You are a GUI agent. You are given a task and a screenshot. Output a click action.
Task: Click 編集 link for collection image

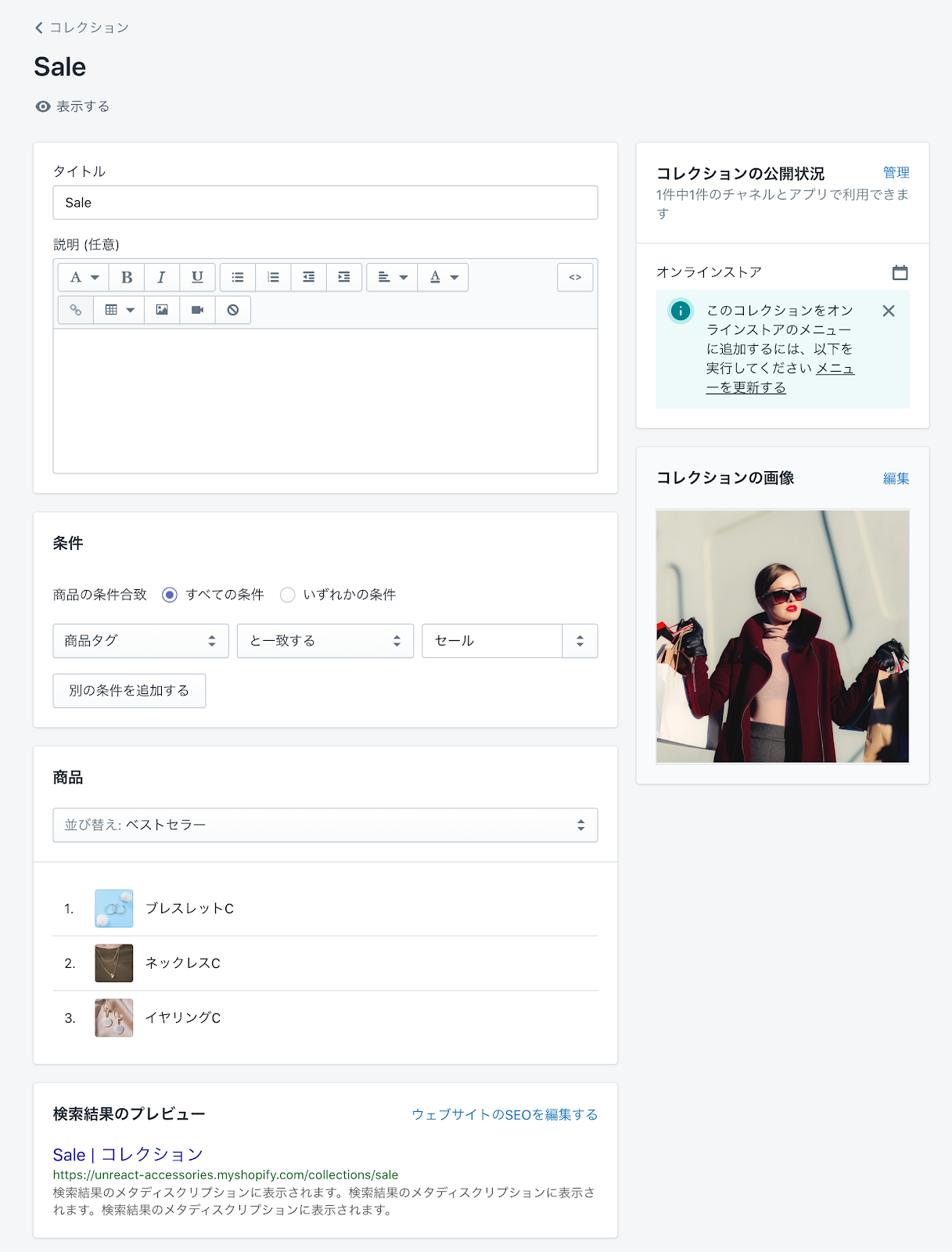[896, 478]
